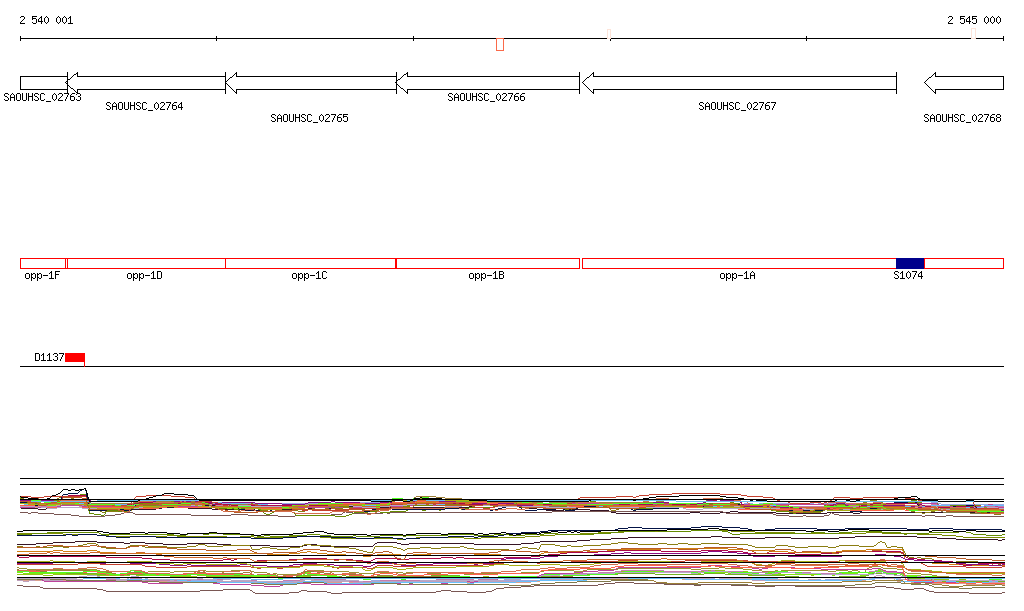Click the blue S1074 segment block
This screenshot has width=1024, height=611.
click(910, 264)
